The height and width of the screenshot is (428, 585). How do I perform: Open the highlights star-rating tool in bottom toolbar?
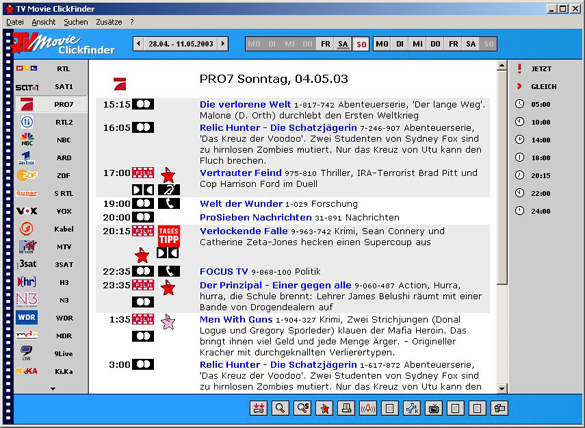pos(259,408)
